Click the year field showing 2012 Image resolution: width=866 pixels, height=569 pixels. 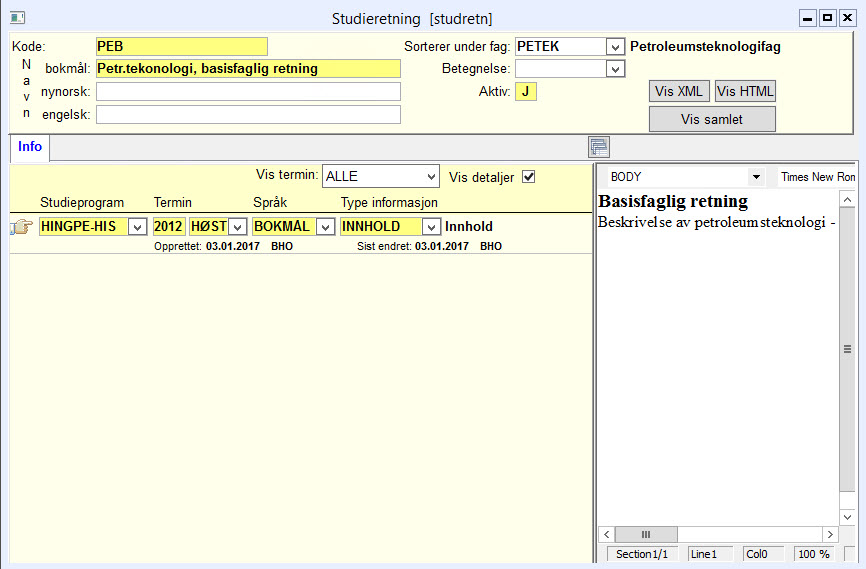coord(168,227)
